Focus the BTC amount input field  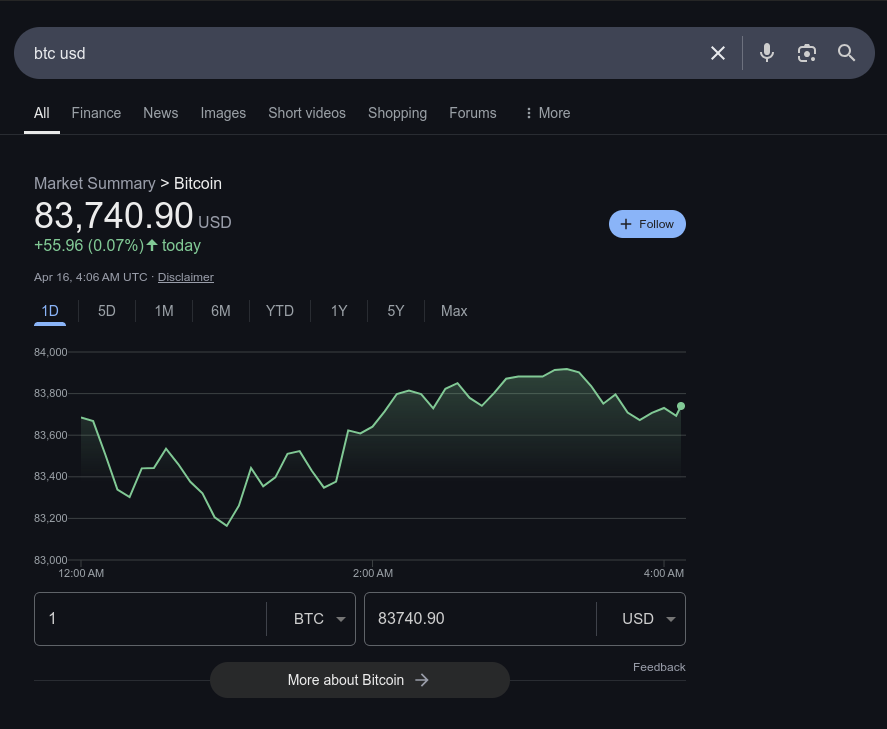click(150, 619)
